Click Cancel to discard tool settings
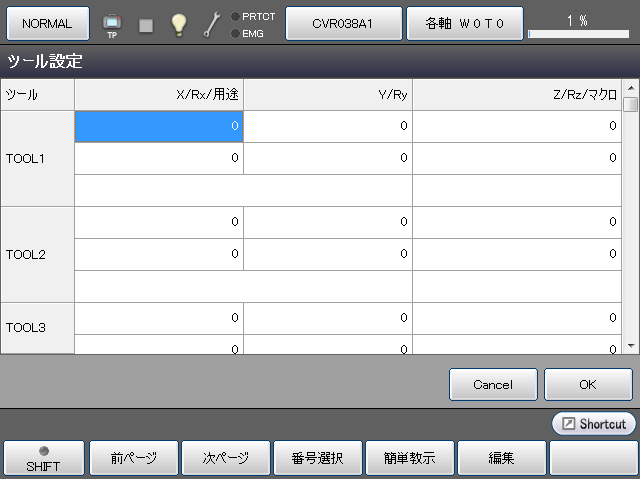 [493, 384]
